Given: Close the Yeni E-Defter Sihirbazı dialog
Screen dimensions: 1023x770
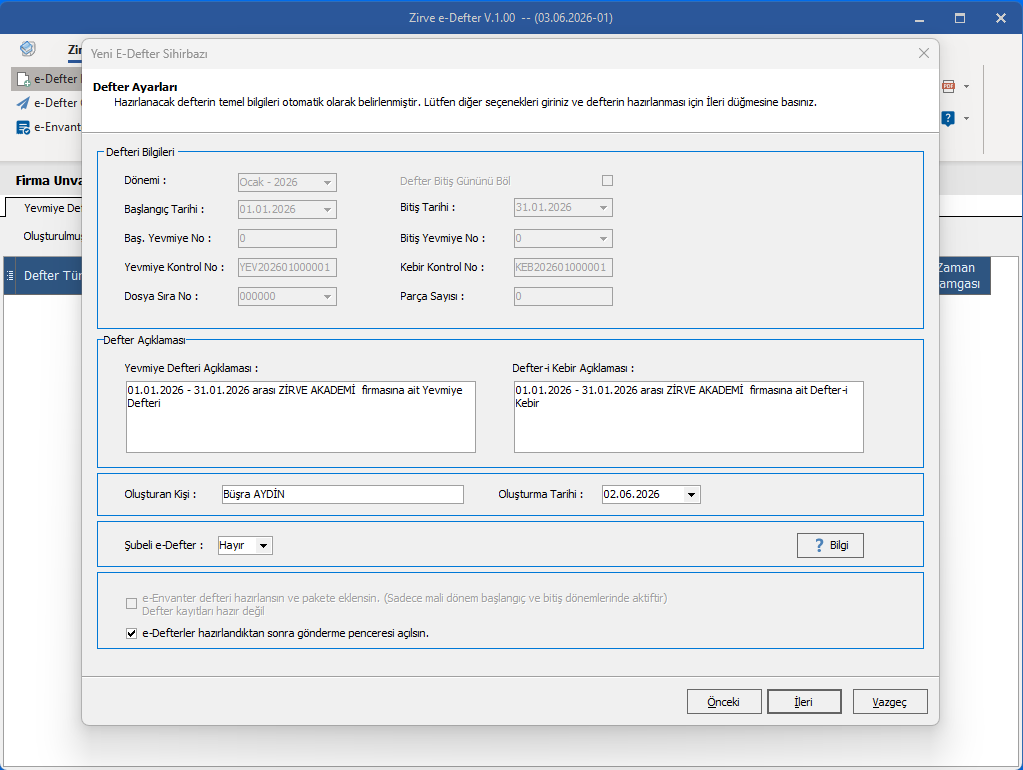Looking at the screenshot, I should click(924, 54).
